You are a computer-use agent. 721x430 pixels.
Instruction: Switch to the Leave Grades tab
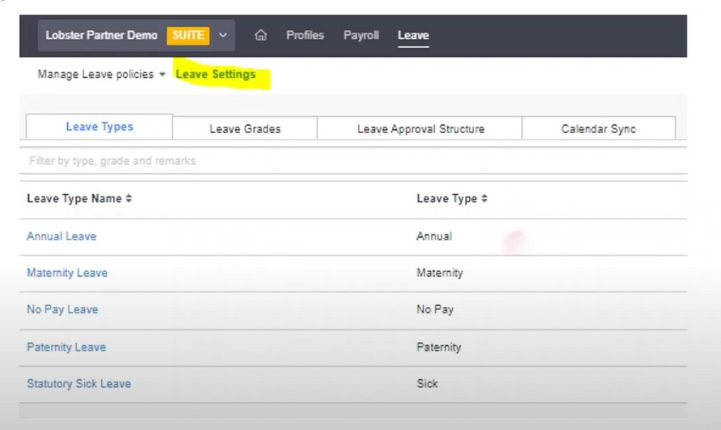[x=245, y=129]
